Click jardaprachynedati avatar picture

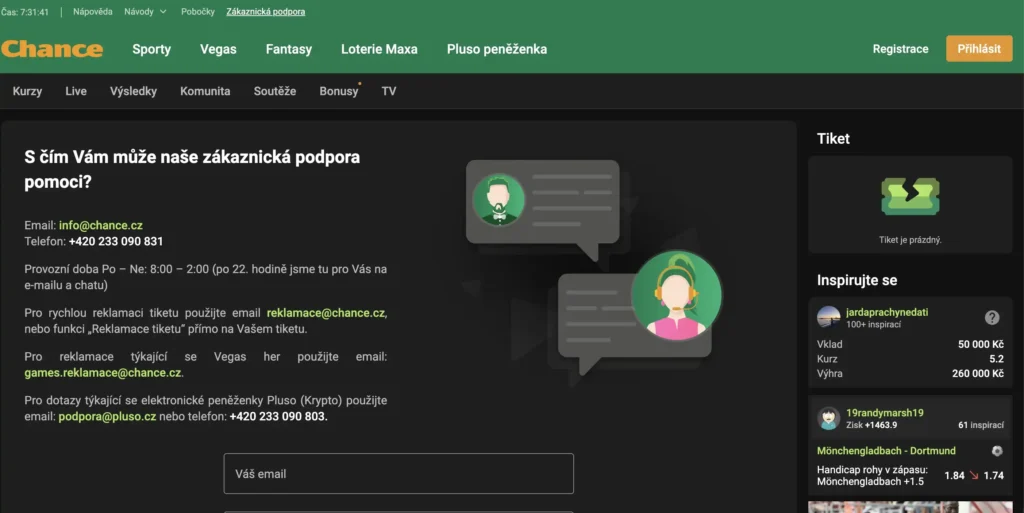[829, 317]
